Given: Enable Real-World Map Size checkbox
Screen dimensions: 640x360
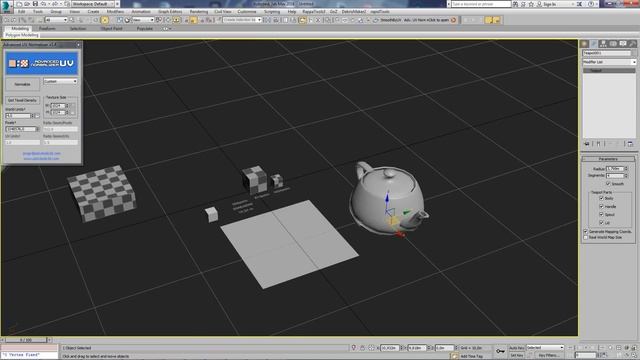Looking at the screenshot, I should click(586, 237).
